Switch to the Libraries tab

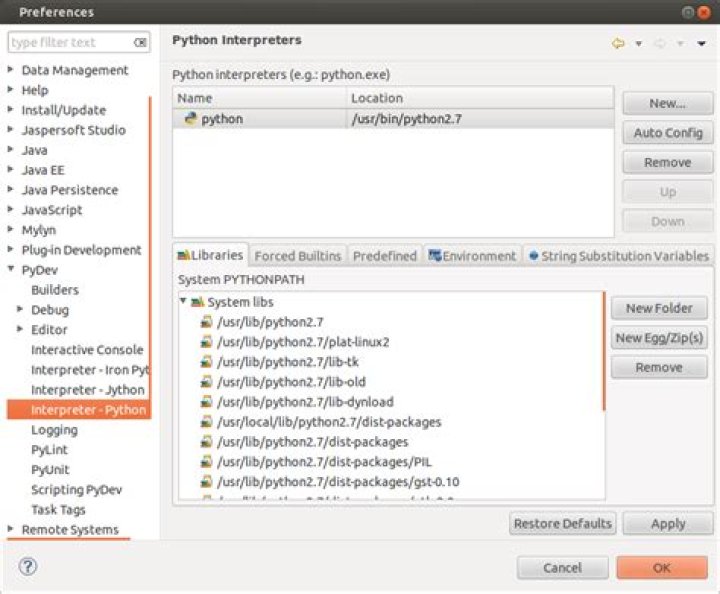211,255
